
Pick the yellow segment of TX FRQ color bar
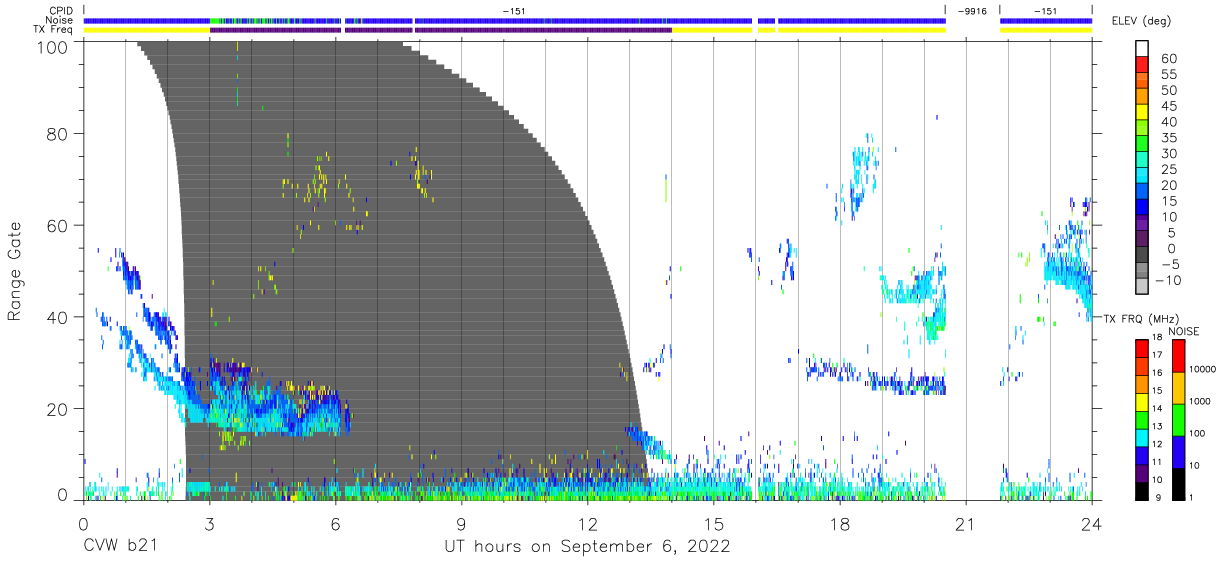tap(1142, 401)
